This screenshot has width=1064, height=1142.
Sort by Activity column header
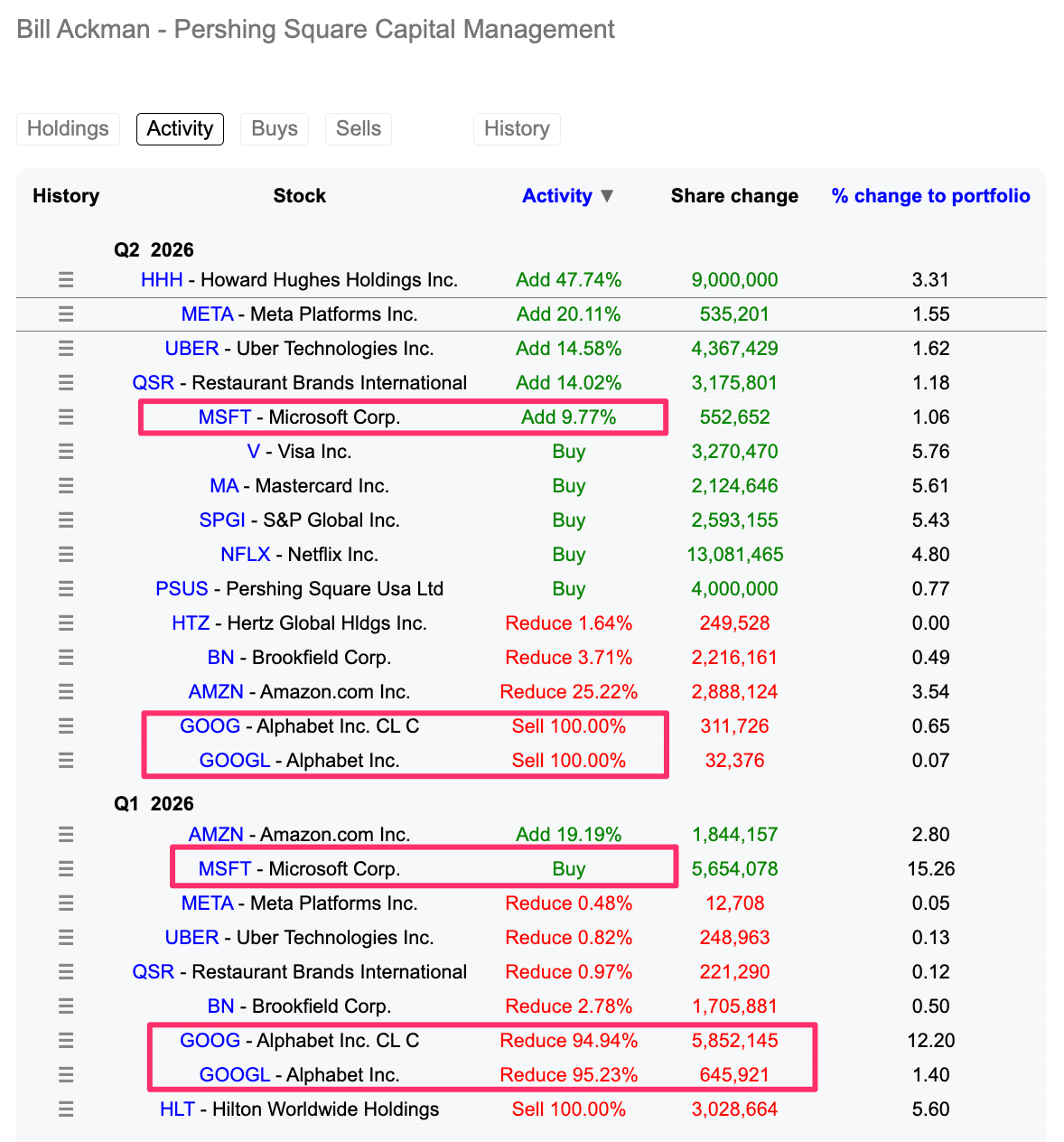coord(557,196)
